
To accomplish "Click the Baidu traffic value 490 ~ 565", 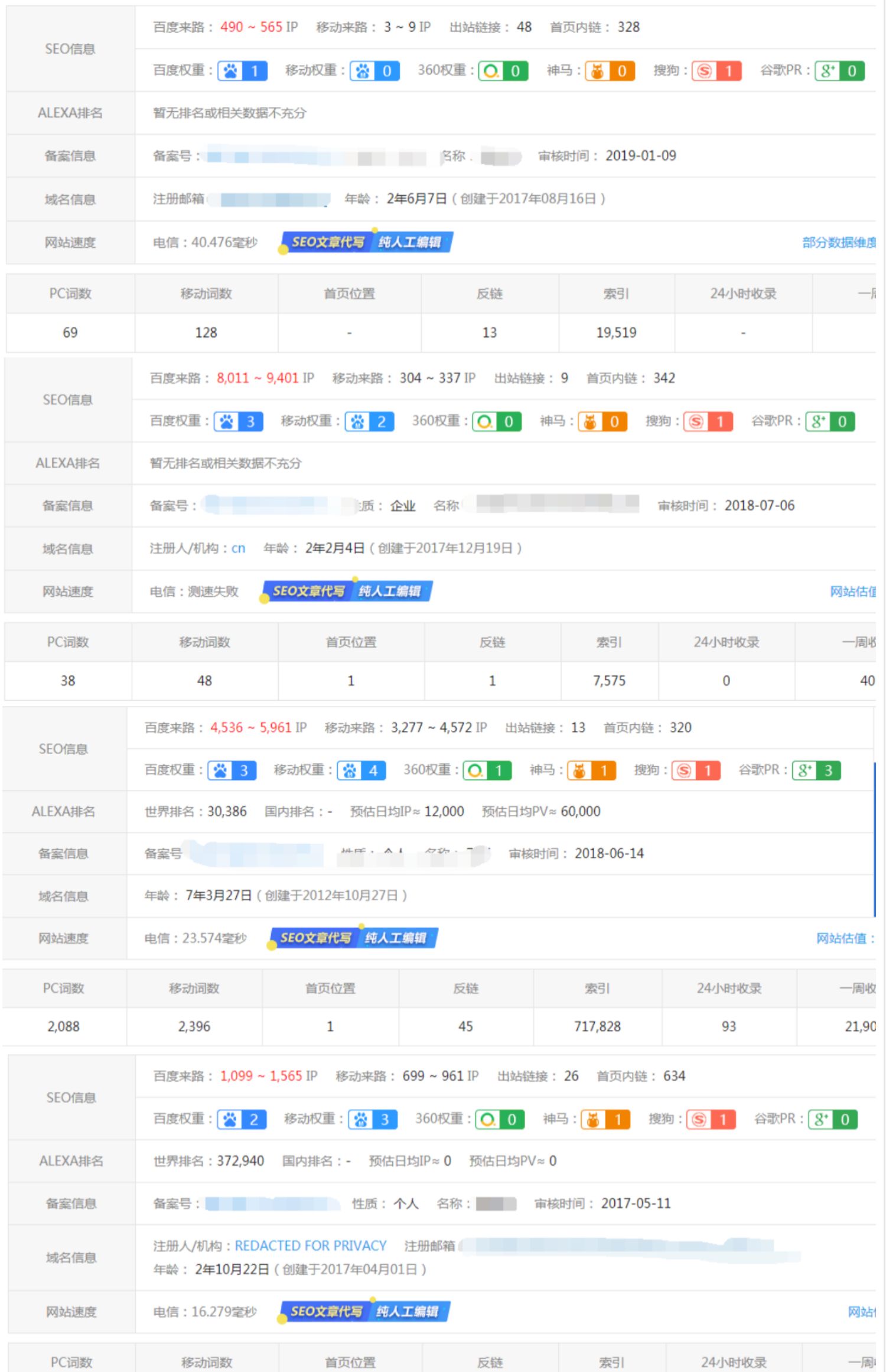I will [251, 27].
